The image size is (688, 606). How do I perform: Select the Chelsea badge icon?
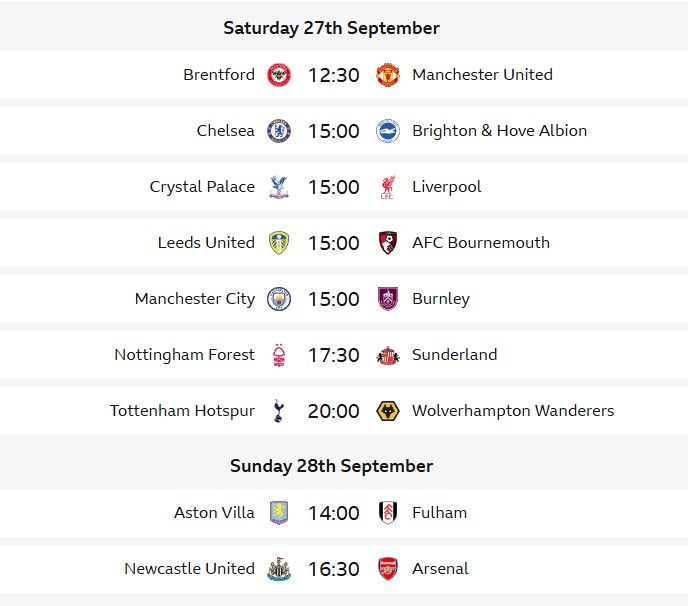click(279, 131)
